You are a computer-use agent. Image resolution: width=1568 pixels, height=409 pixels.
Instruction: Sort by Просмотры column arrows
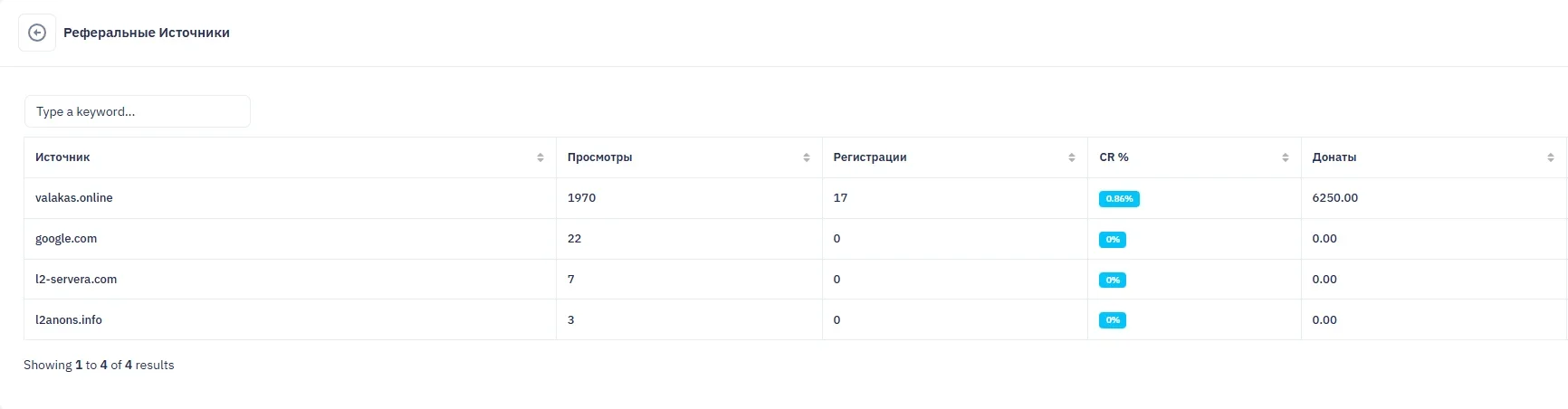pos(807,157)
